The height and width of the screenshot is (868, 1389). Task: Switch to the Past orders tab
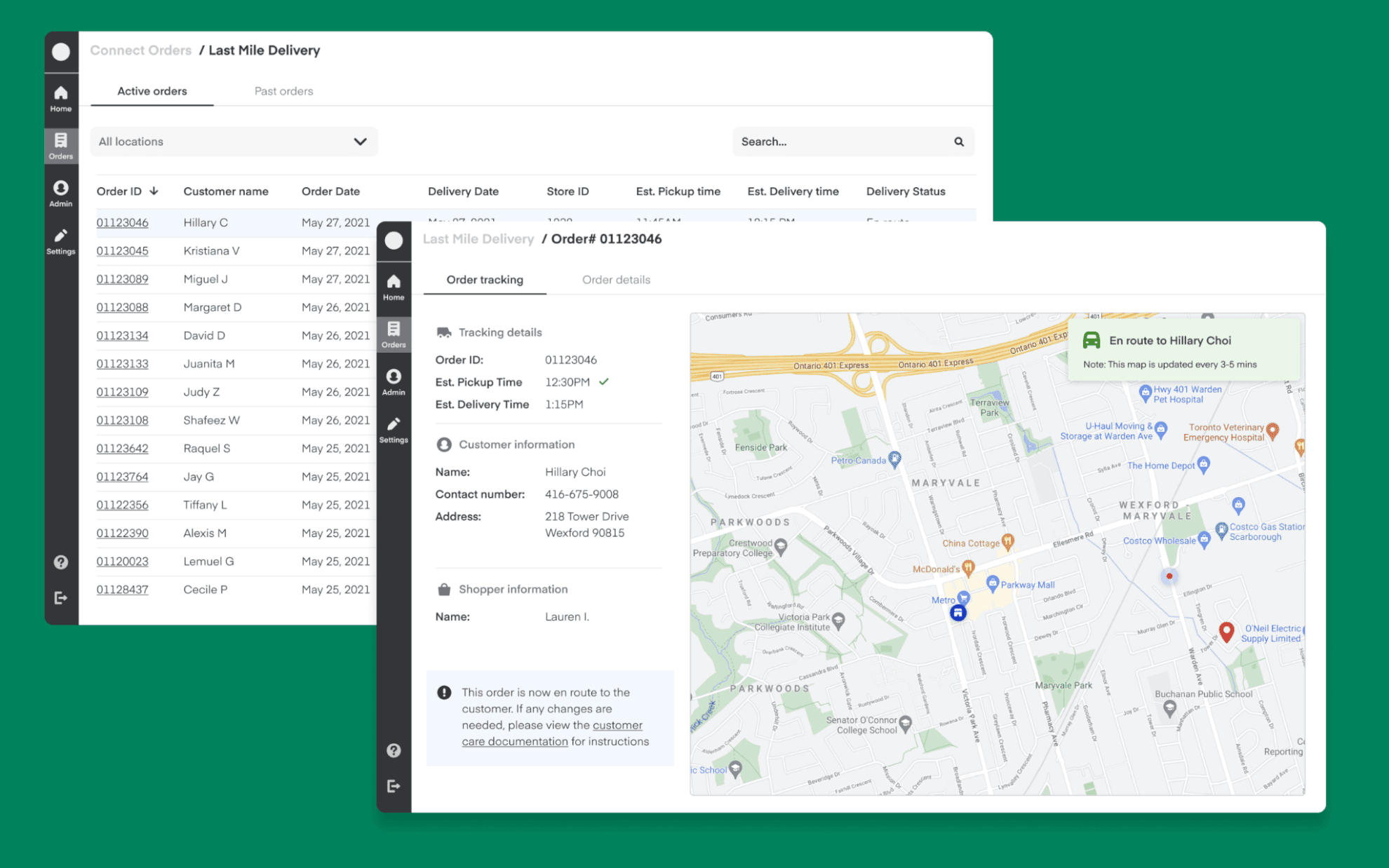point(283,90)
